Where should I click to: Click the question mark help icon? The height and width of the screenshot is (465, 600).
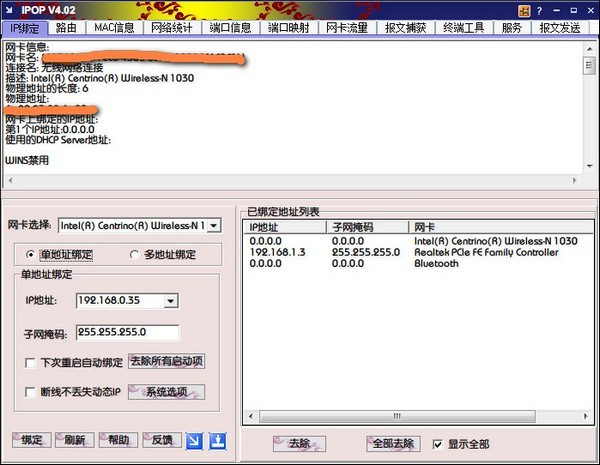pyautogui.click(x=540, y=11)
